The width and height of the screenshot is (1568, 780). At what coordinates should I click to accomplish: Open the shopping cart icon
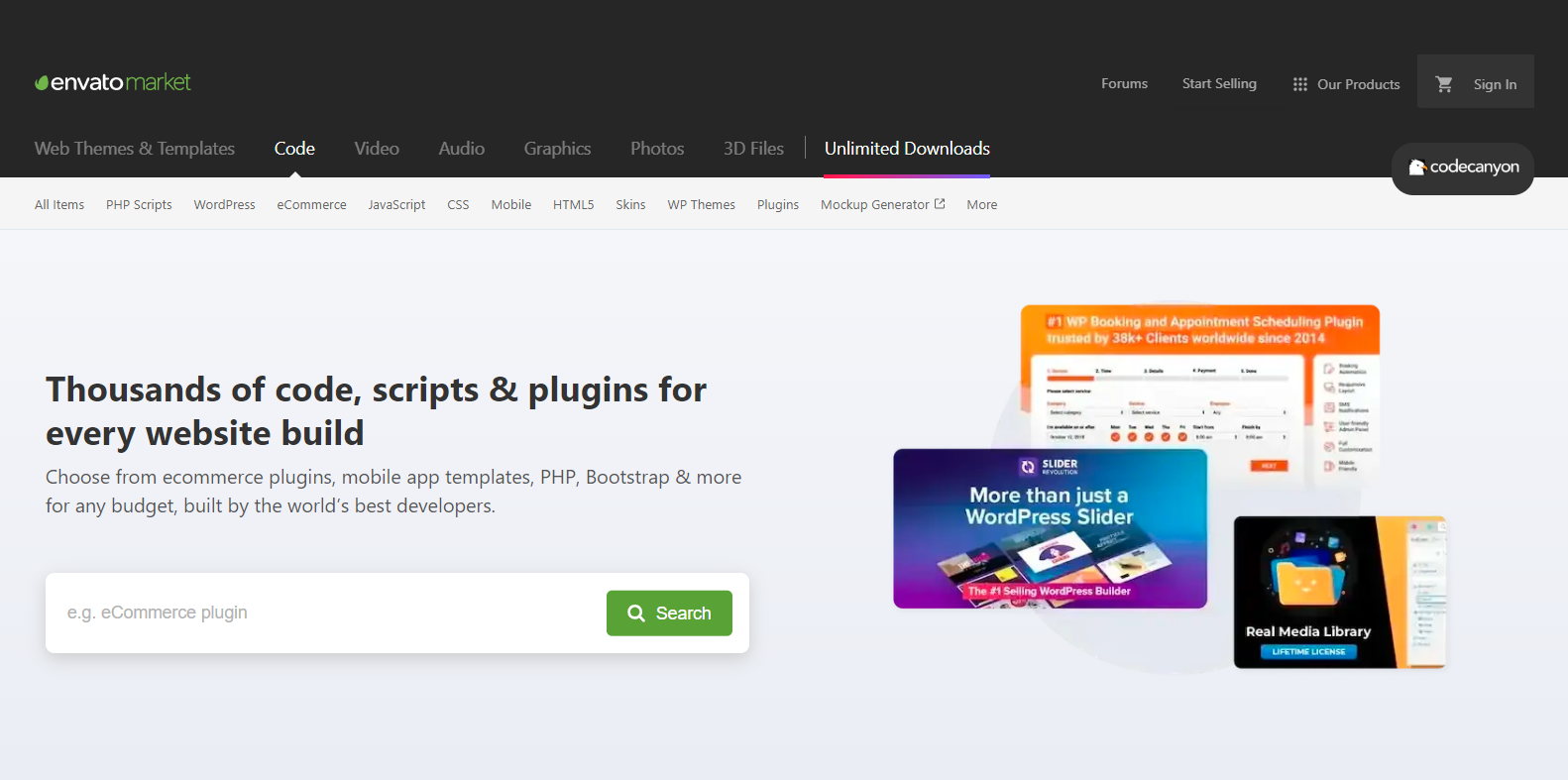[1444, 84]
